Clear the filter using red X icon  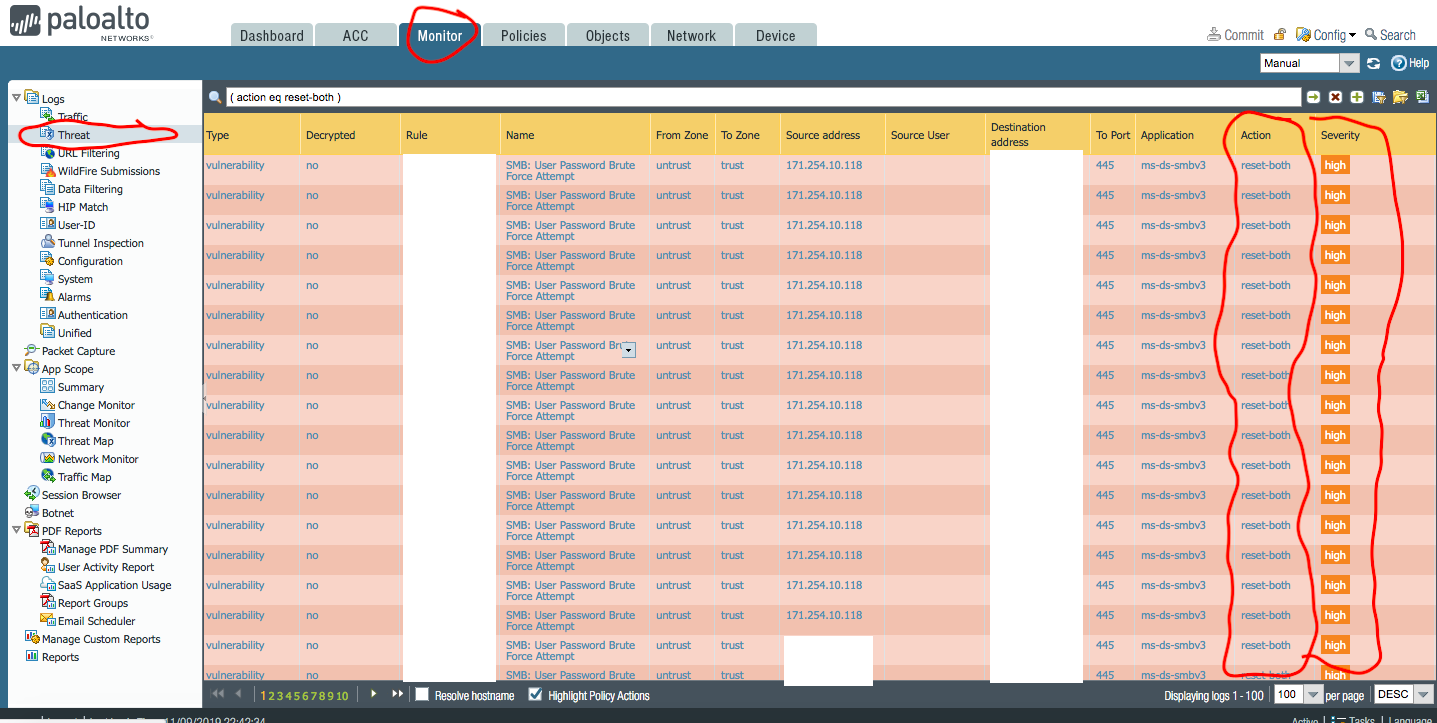tap(1335, 97)
